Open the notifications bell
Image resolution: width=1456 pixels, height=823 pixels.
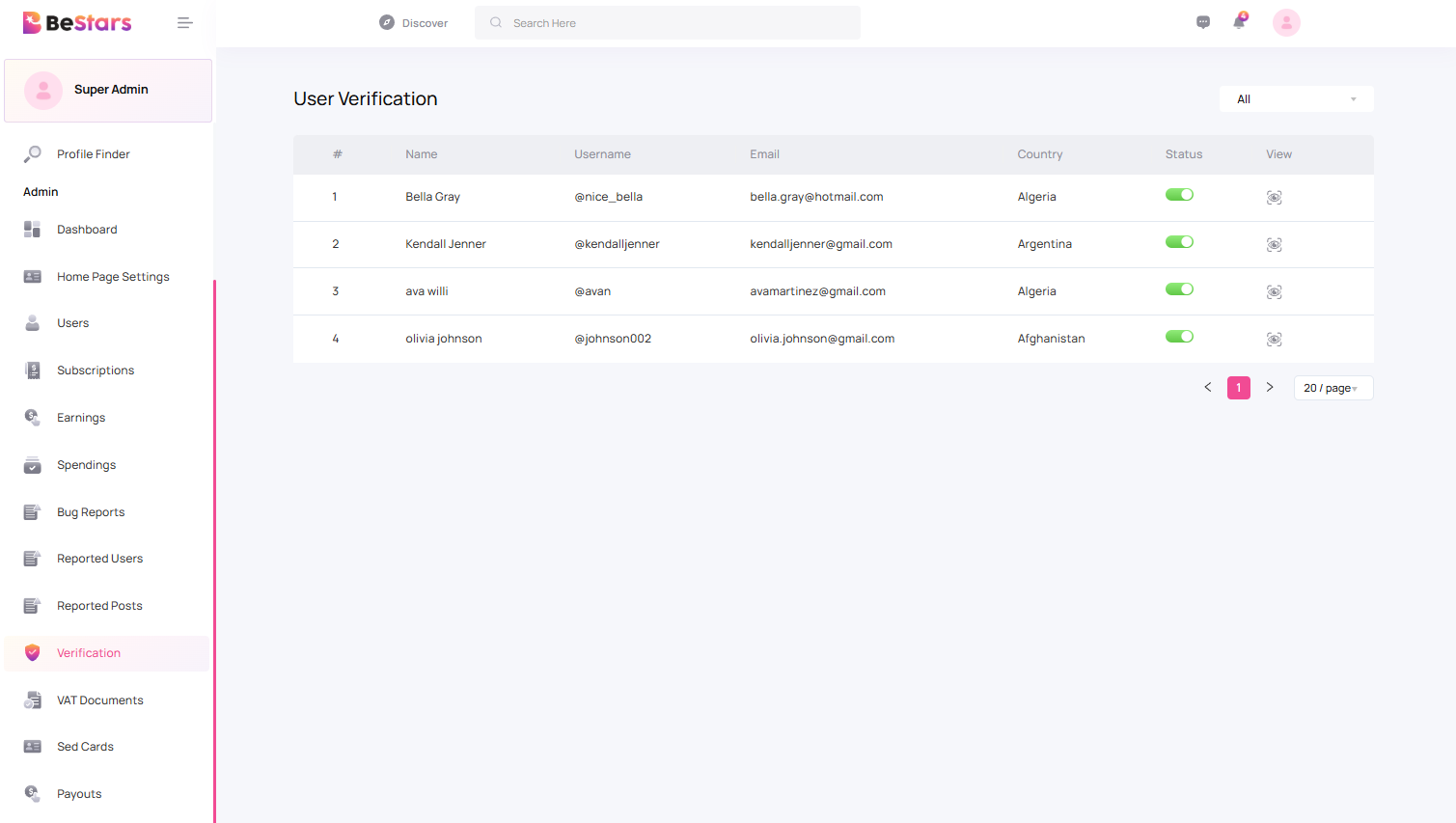click(x=1239, y=22)
